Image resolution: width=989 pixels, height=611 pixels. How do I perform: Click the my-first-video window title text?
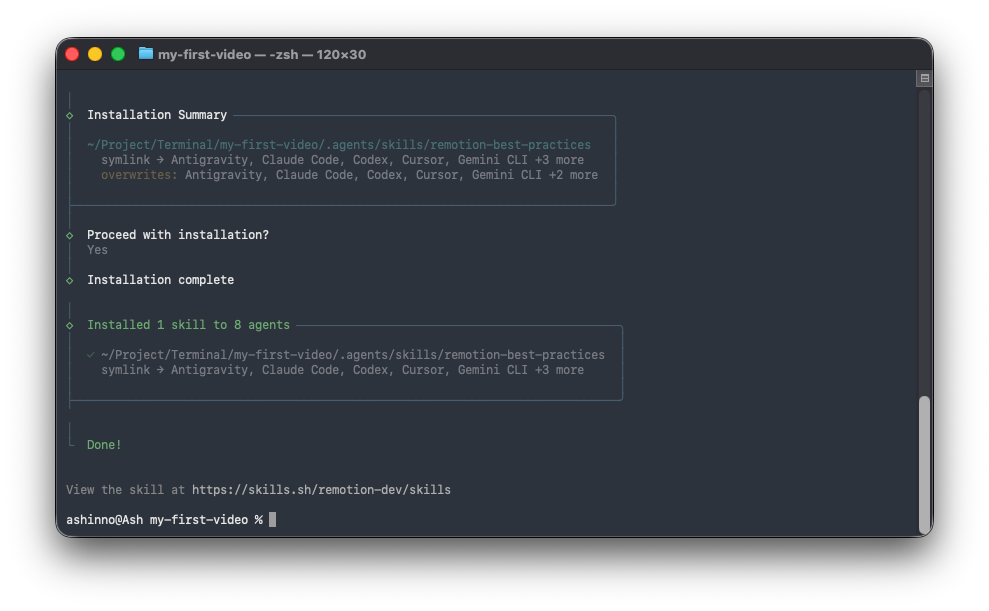coord(262,54)
